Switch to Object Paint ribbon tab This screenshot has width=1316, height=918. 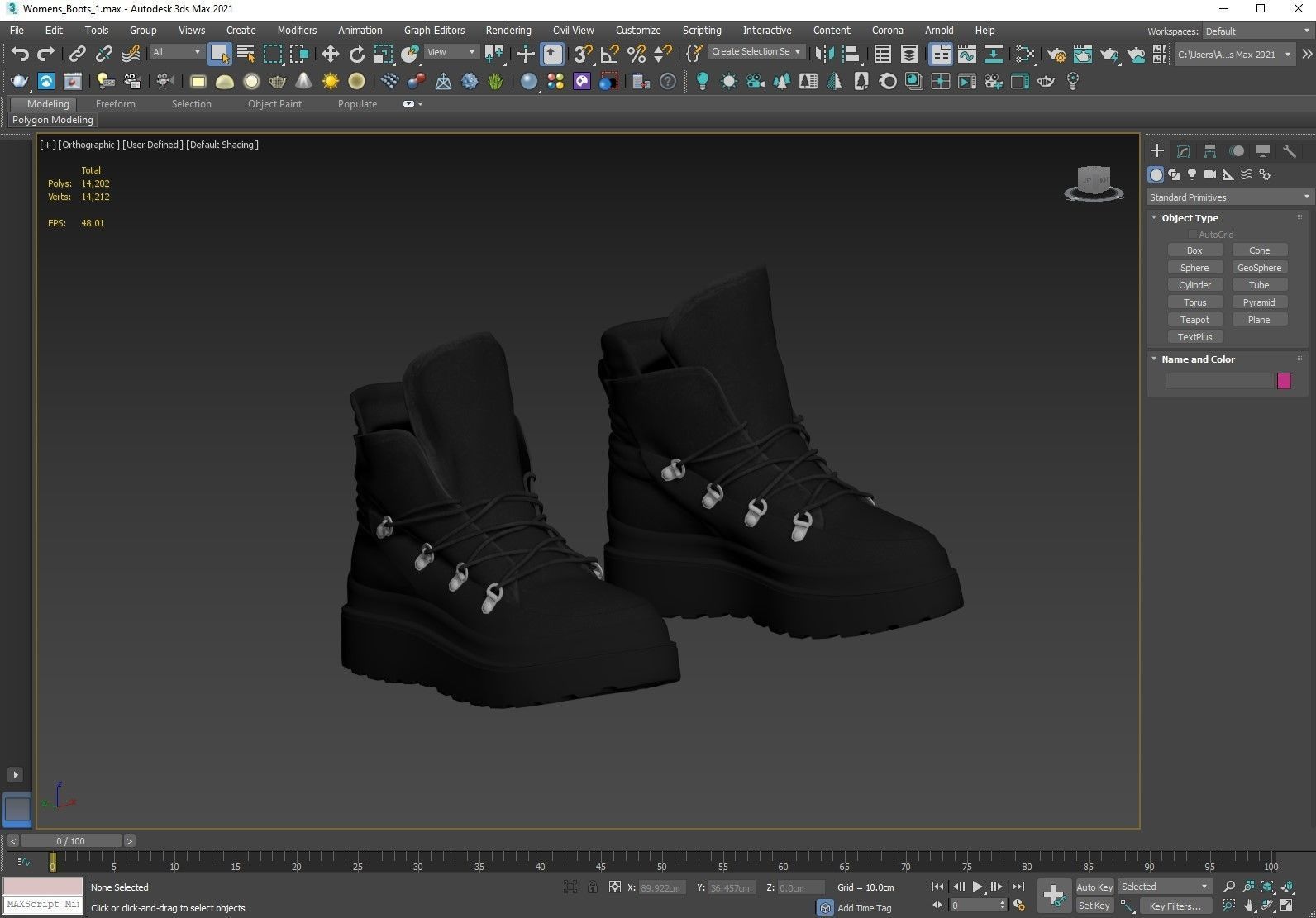click(274, 104)
